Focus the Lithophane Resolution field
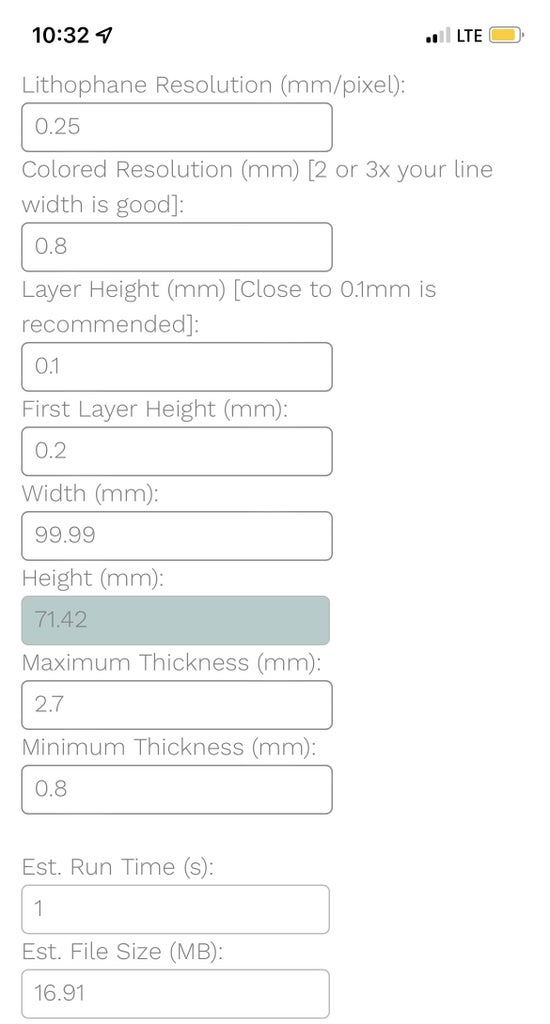The image size is (550, 1024). point(176,127)
